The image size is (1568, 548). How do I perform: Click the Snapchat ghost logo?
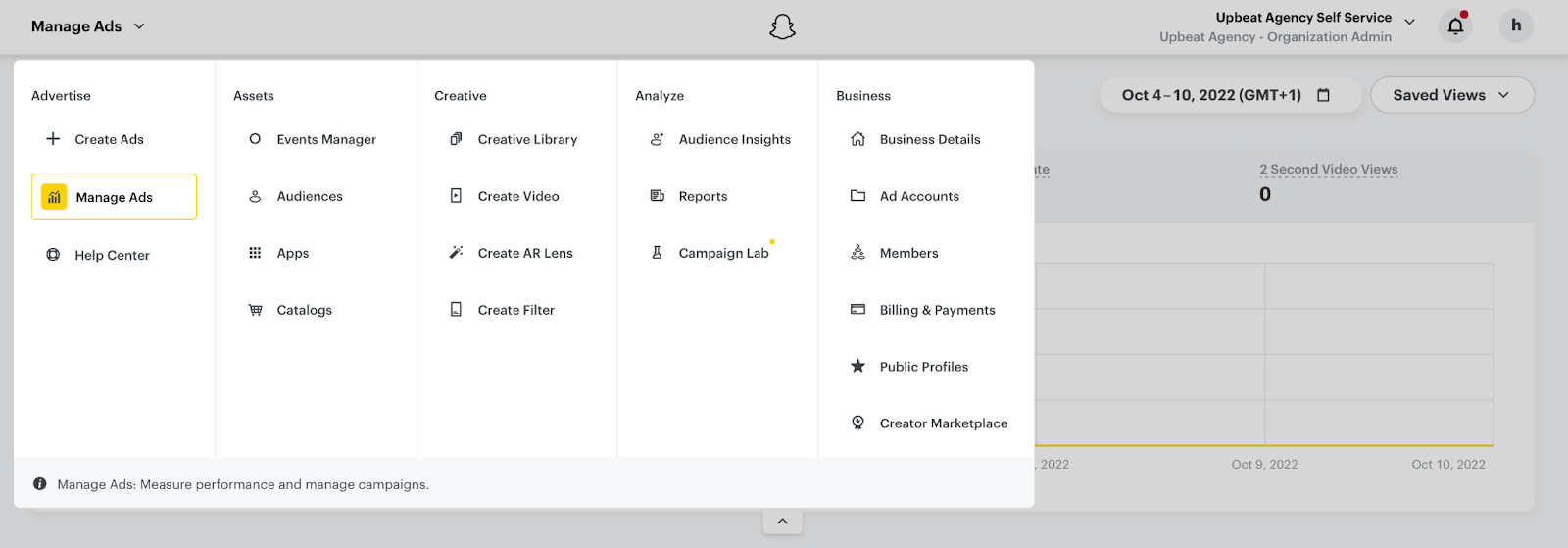782,26
